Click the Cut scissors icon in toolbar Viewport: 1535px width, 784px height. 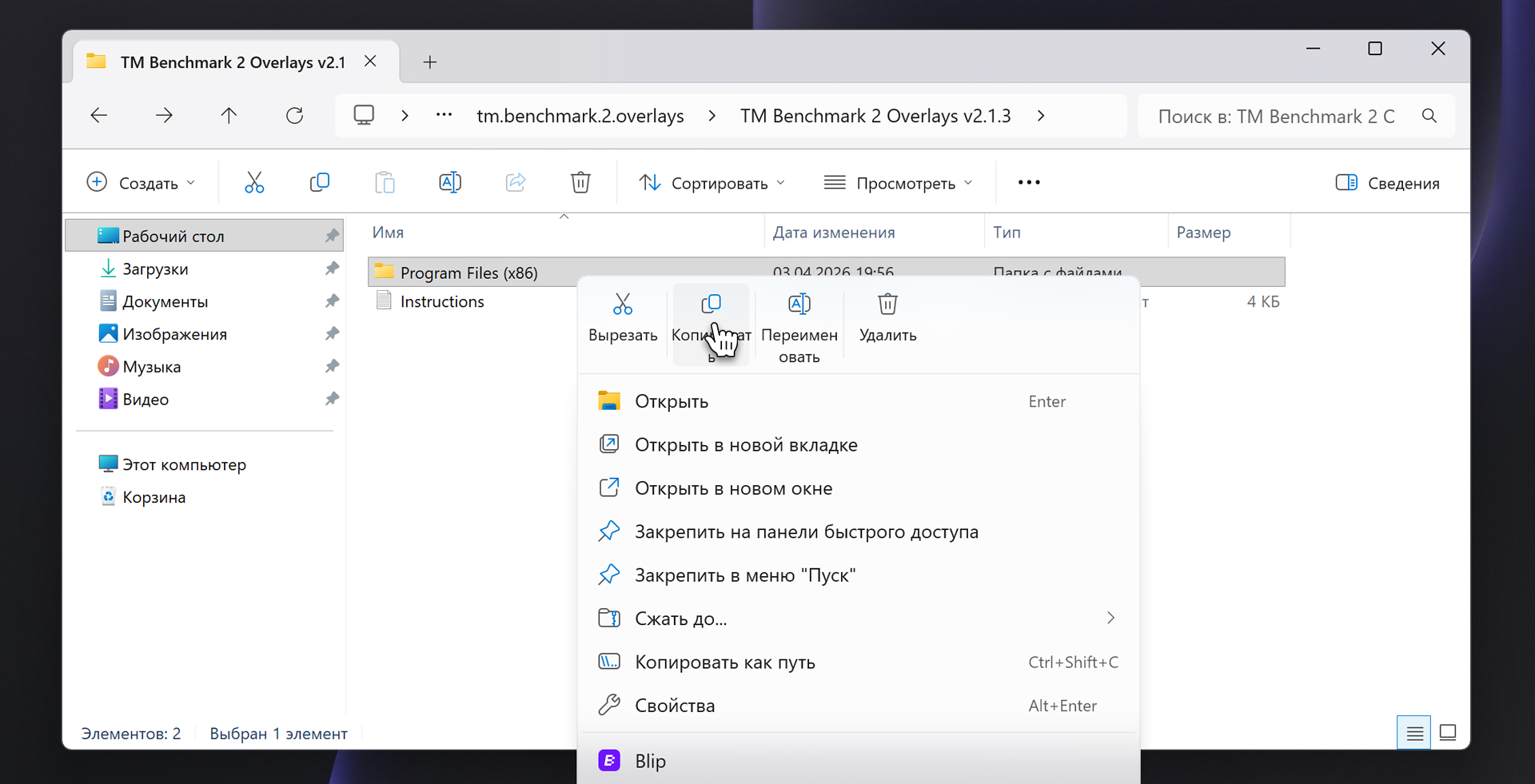254,183
